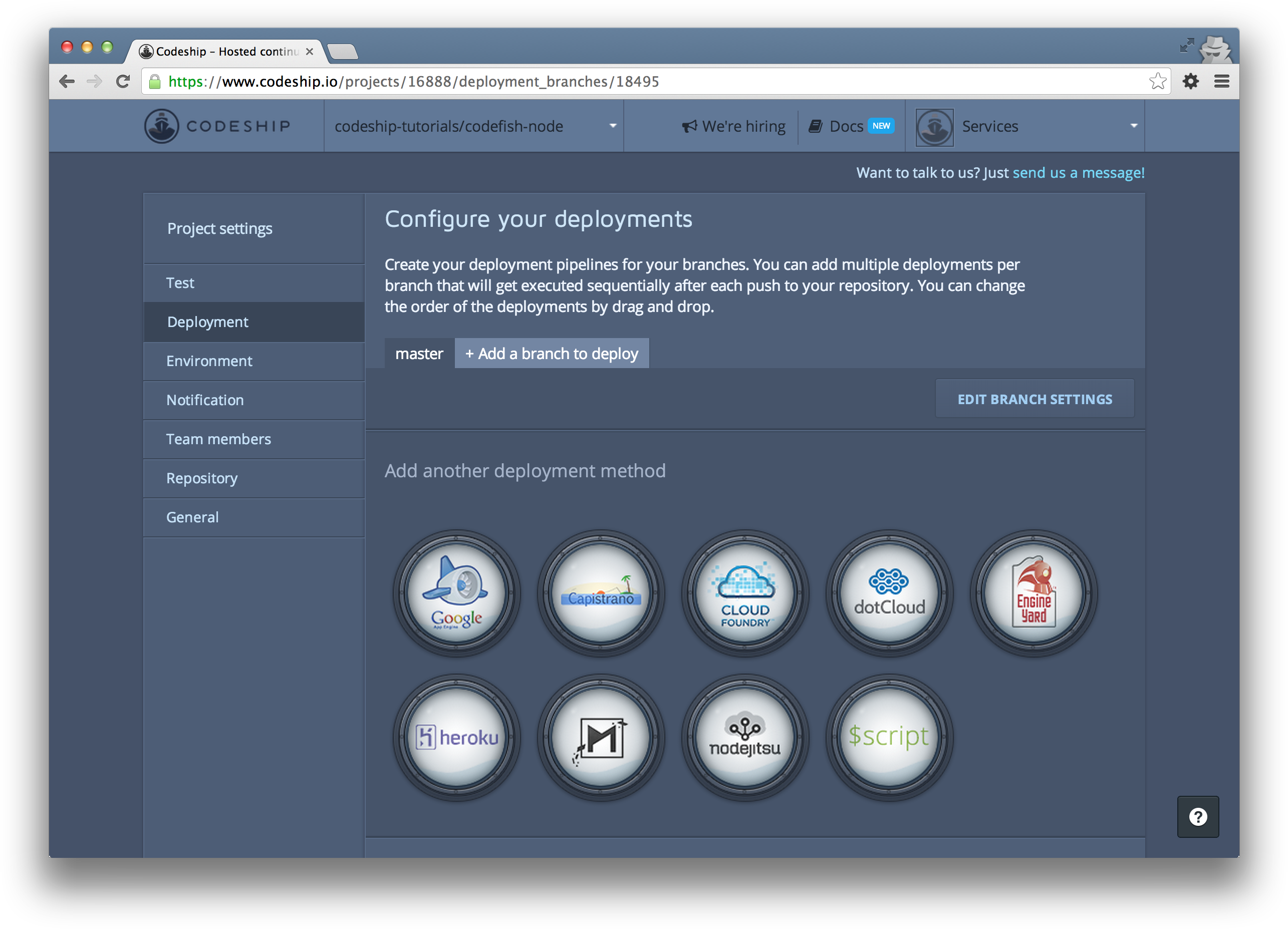
Task: Open the Docs link
Action: [x=836, y=126]
